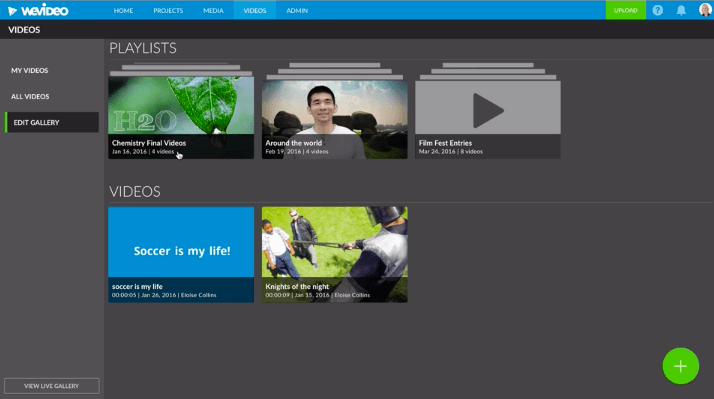Click the View Live Gallery button
The height and width of the screenshot is (399, 714).
tap(51, 386)
